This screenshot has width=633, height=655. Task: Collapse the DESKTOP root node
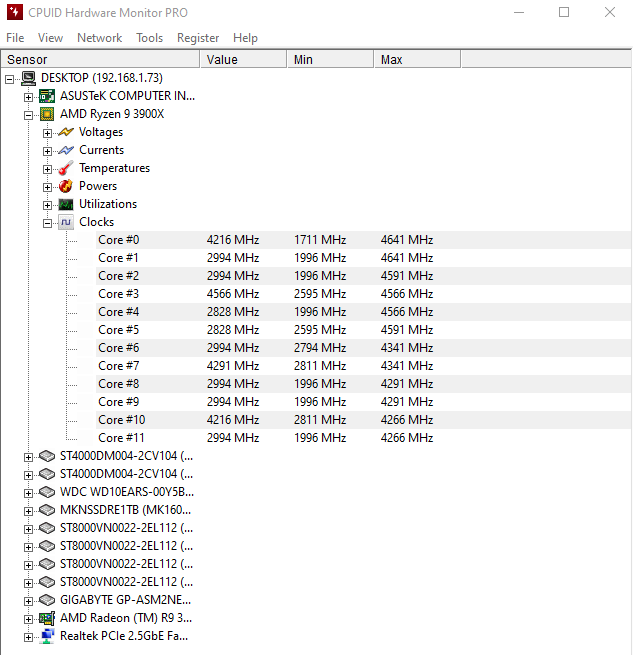pyautogui.click(x=10, y=79)
